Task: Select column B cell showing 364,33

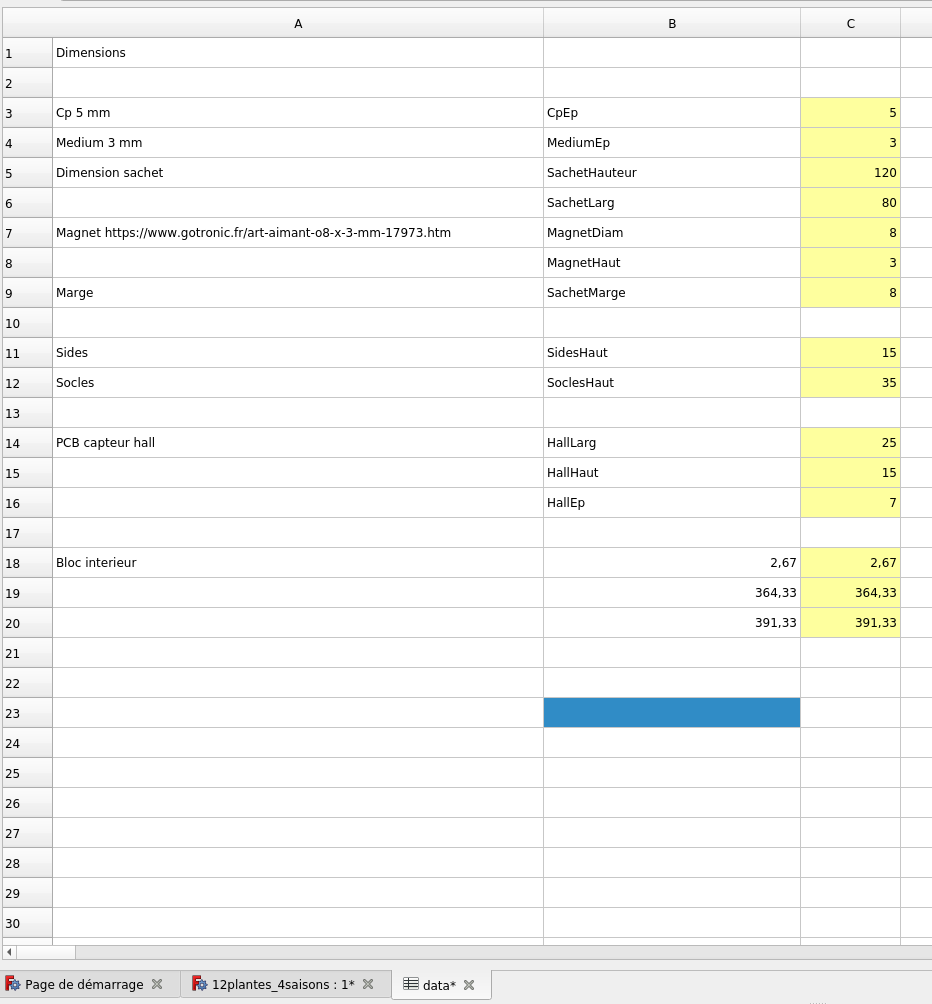Action: click(671, 593)
